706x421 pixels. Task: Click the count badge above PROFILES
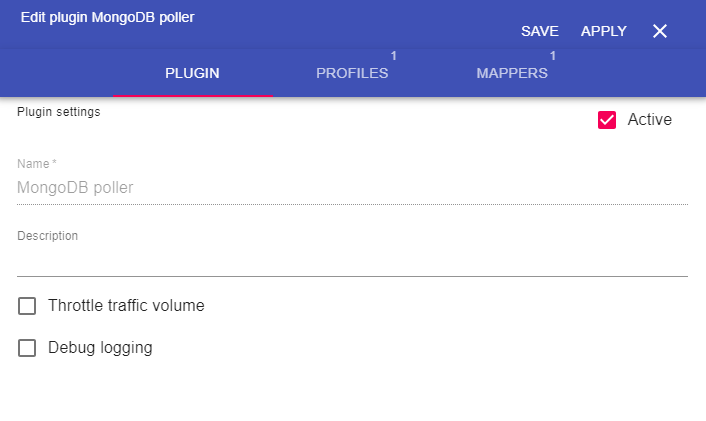394,55
